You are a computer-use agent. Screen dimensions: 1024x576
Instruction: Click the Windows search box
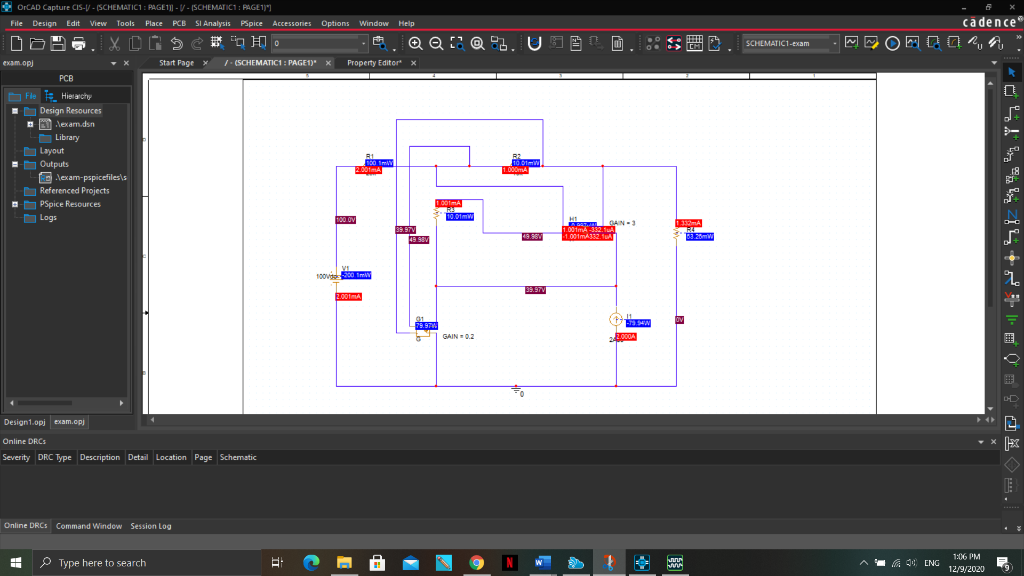146,562
